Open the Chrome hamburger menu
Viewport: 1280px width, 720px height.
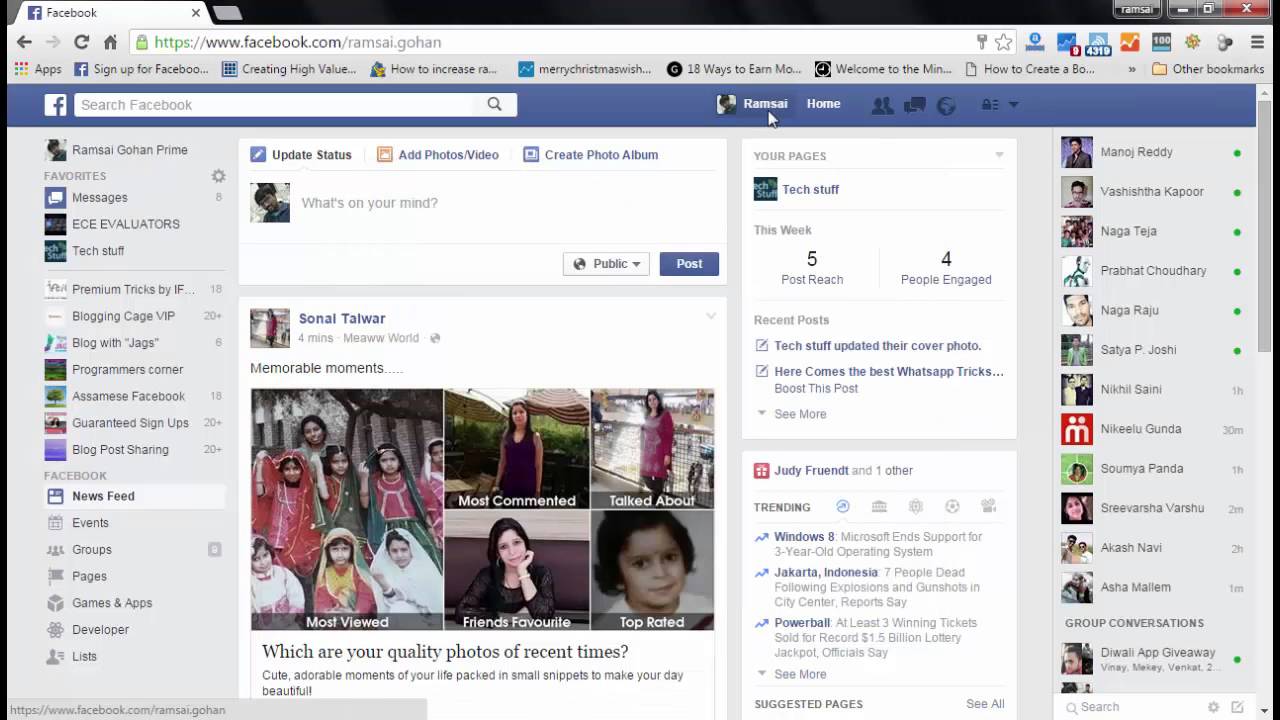click(1258, 42)
